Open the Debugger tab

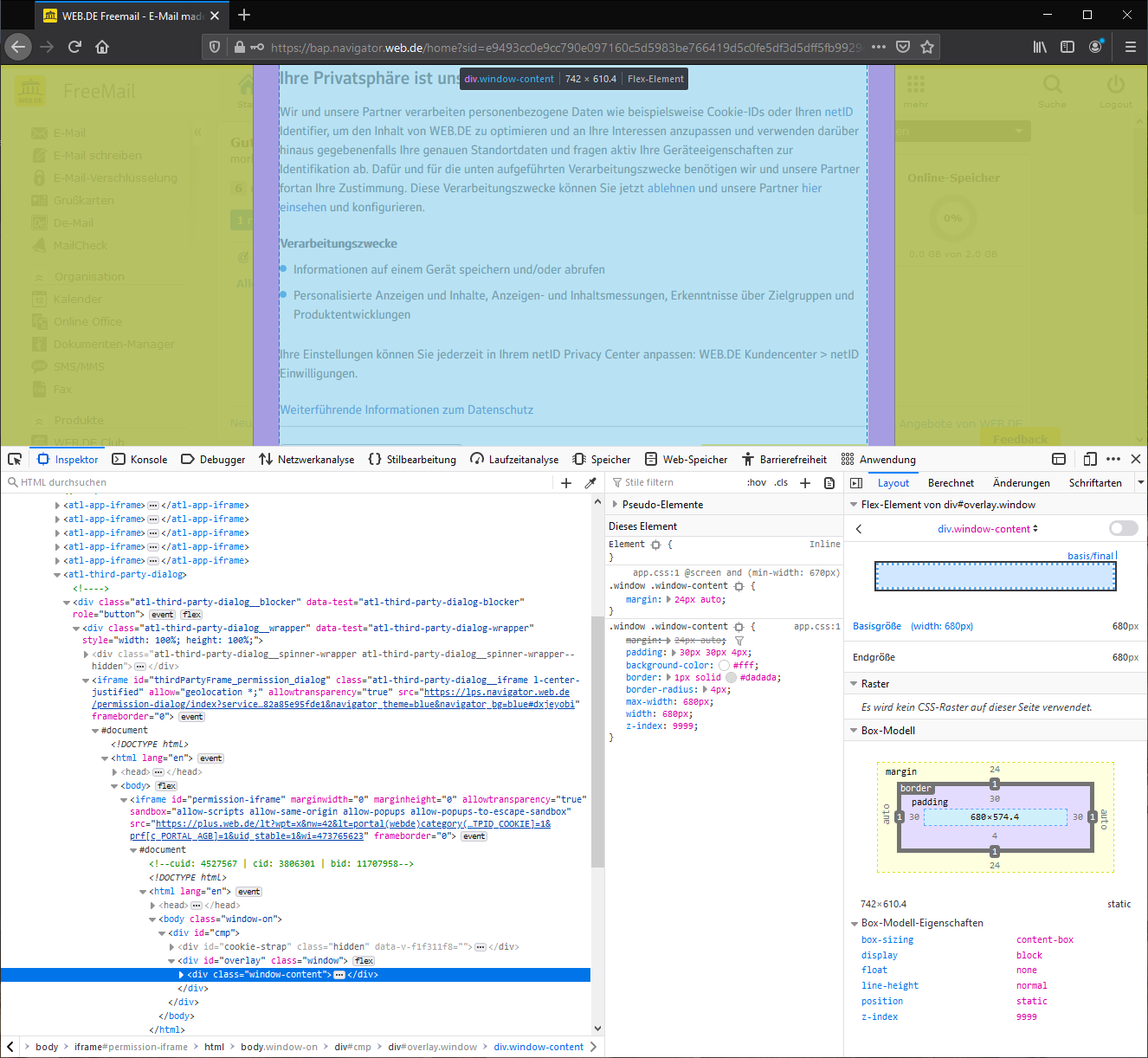213,459
